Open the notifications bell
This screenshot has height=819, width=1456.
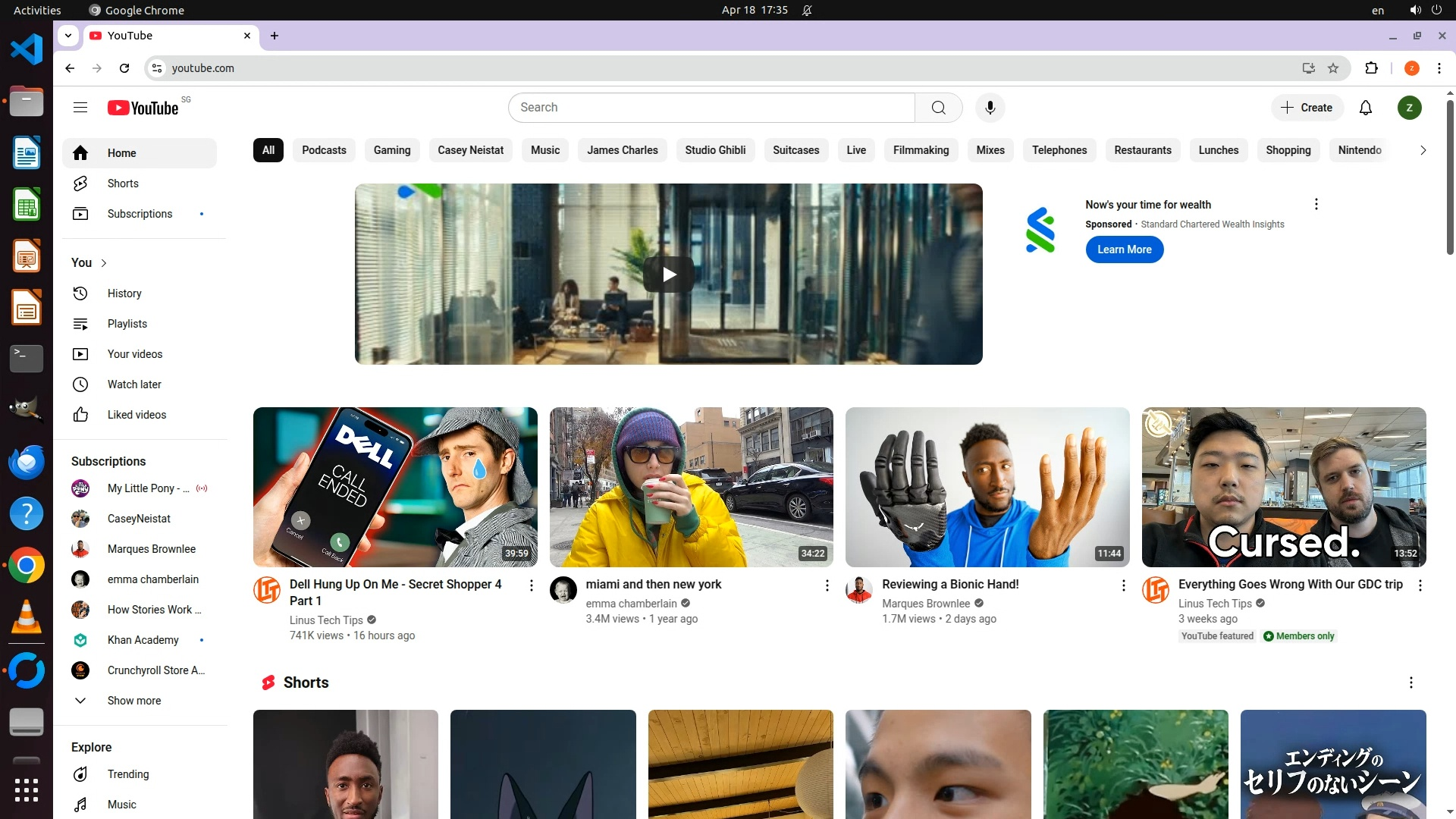pos(1365,108)
